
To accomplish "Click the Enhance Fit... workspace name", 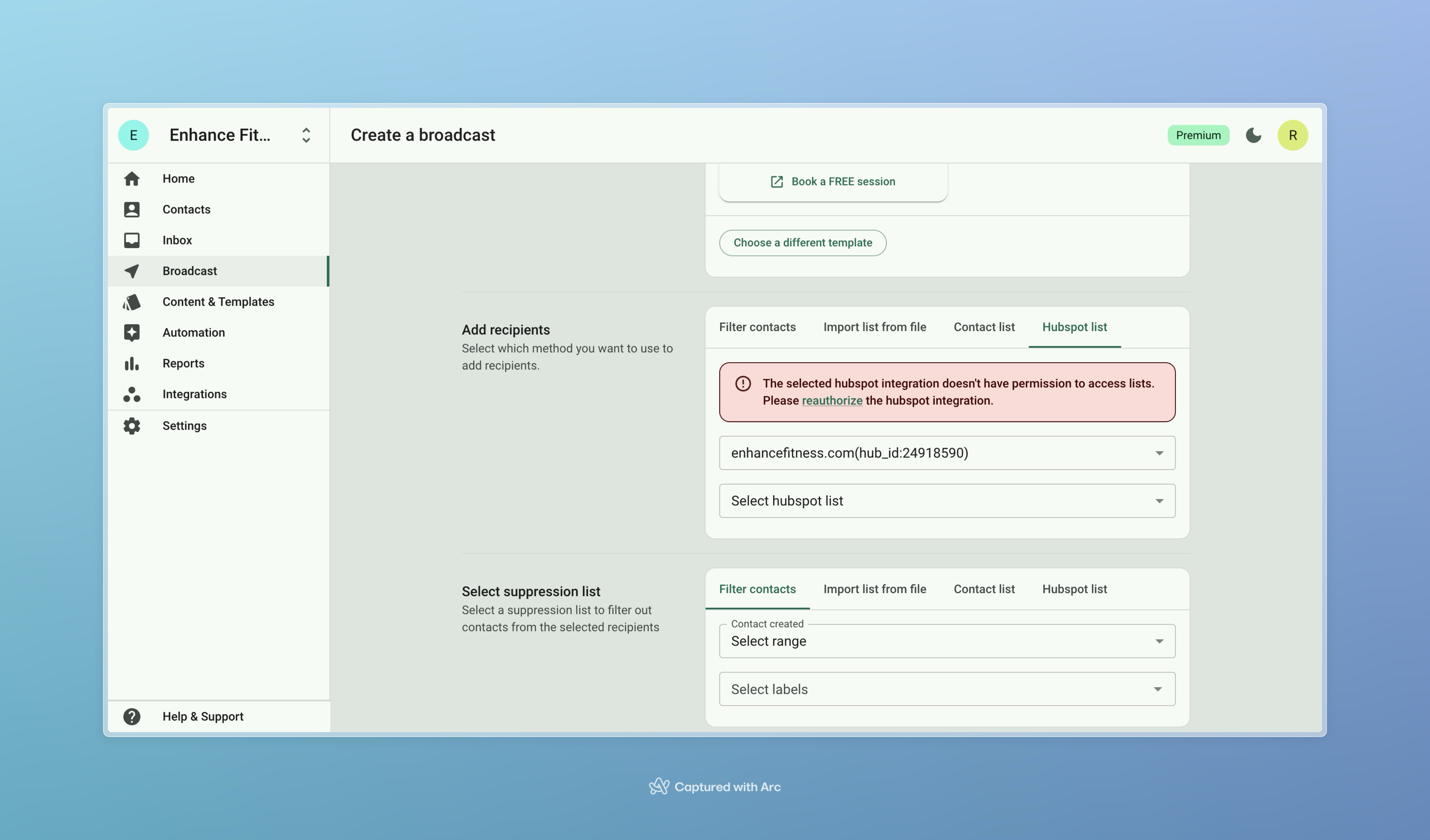I will (x=220, y=135).
